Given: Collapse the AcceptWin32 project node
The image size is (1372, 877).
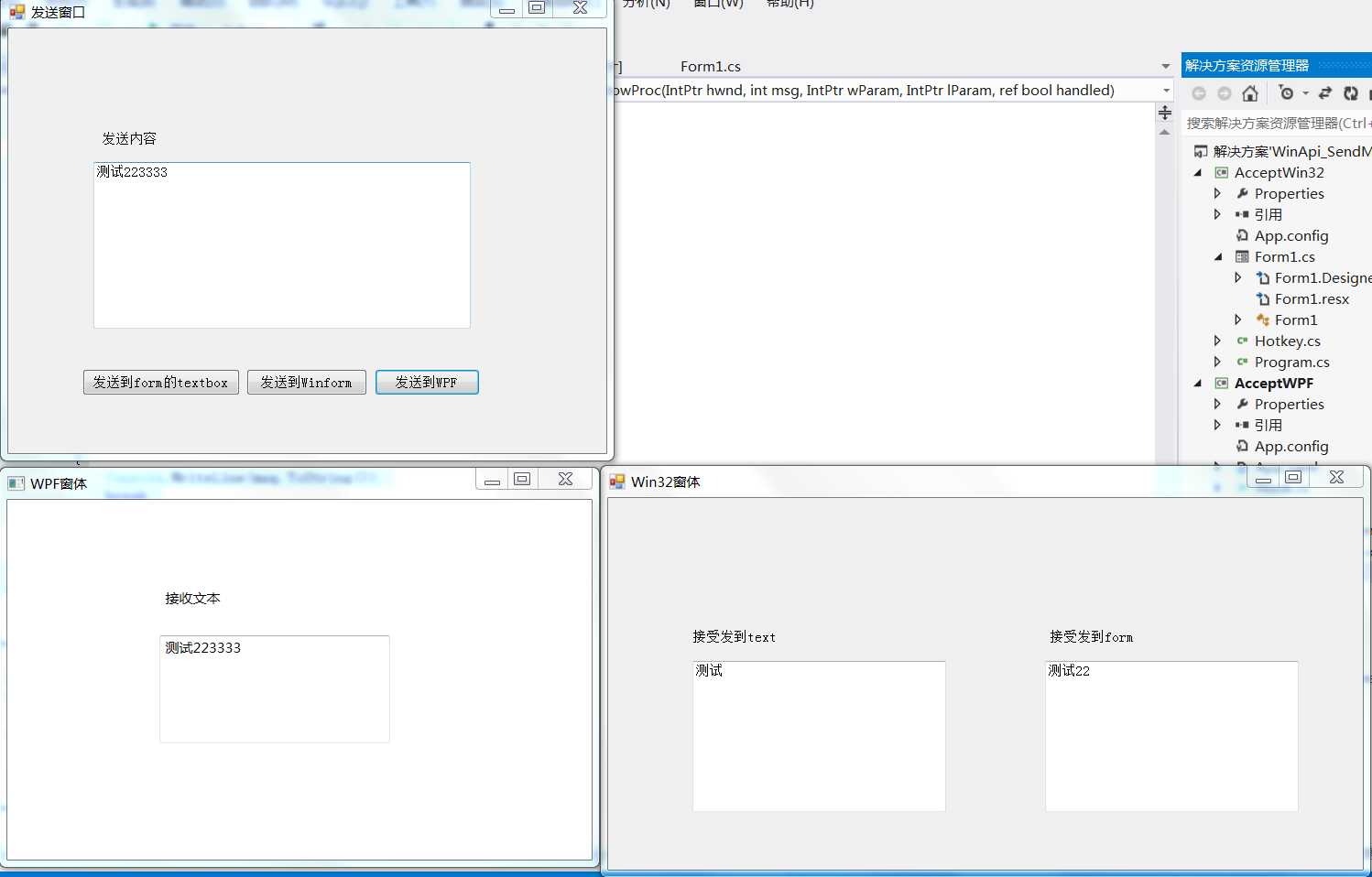Looking at the screenshot, I should click(x=1198, y=172).
